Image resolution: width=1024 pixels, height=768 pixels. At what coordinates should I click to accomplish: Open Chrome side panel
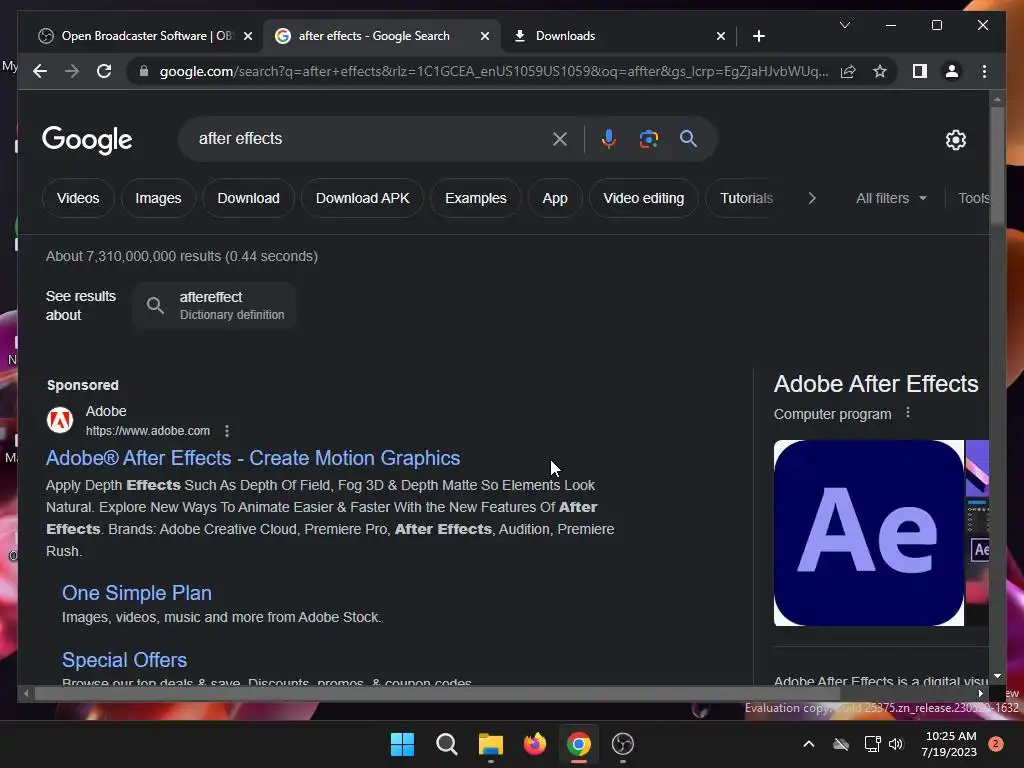[920, 71]
